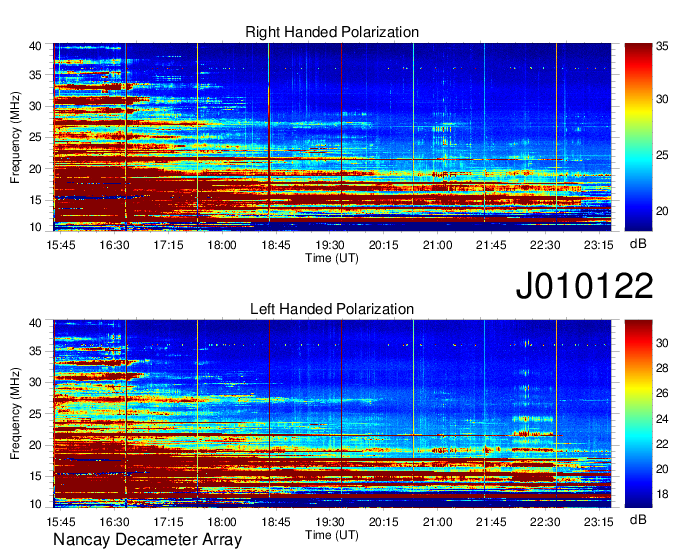This screenshot has width=680, height=552.
Task: Click the 28 tick on Left Handed colorbar
Action: coord(662,368)
